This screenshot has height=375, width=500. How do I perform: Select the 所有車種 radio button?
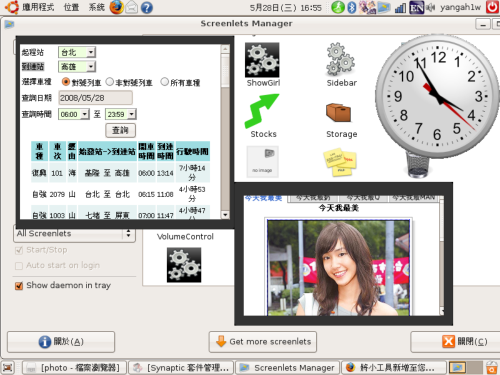pyautogui.click(x=164, y=82)
